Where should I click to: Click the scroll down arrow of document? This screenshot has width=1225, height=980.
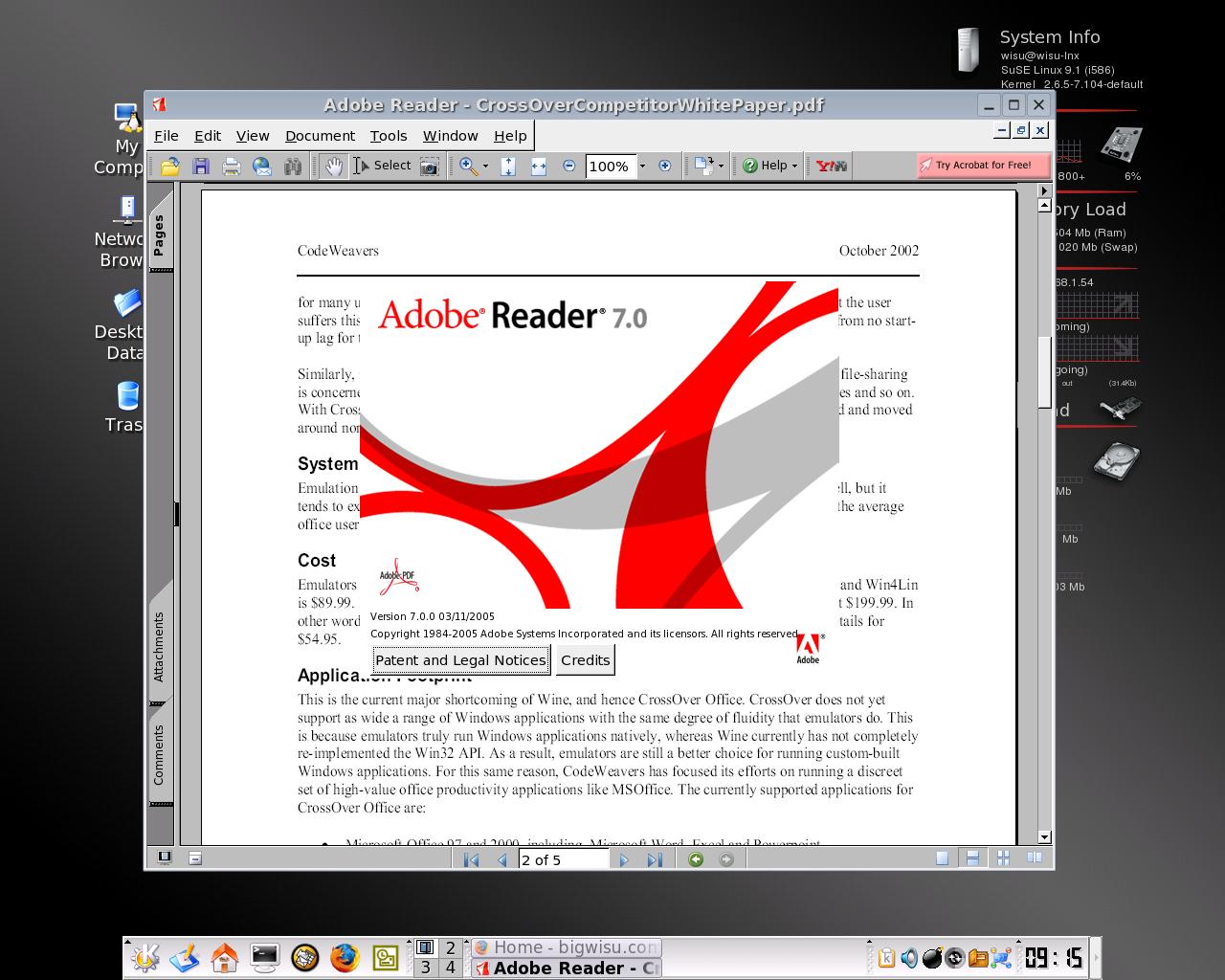[1045, 837]
